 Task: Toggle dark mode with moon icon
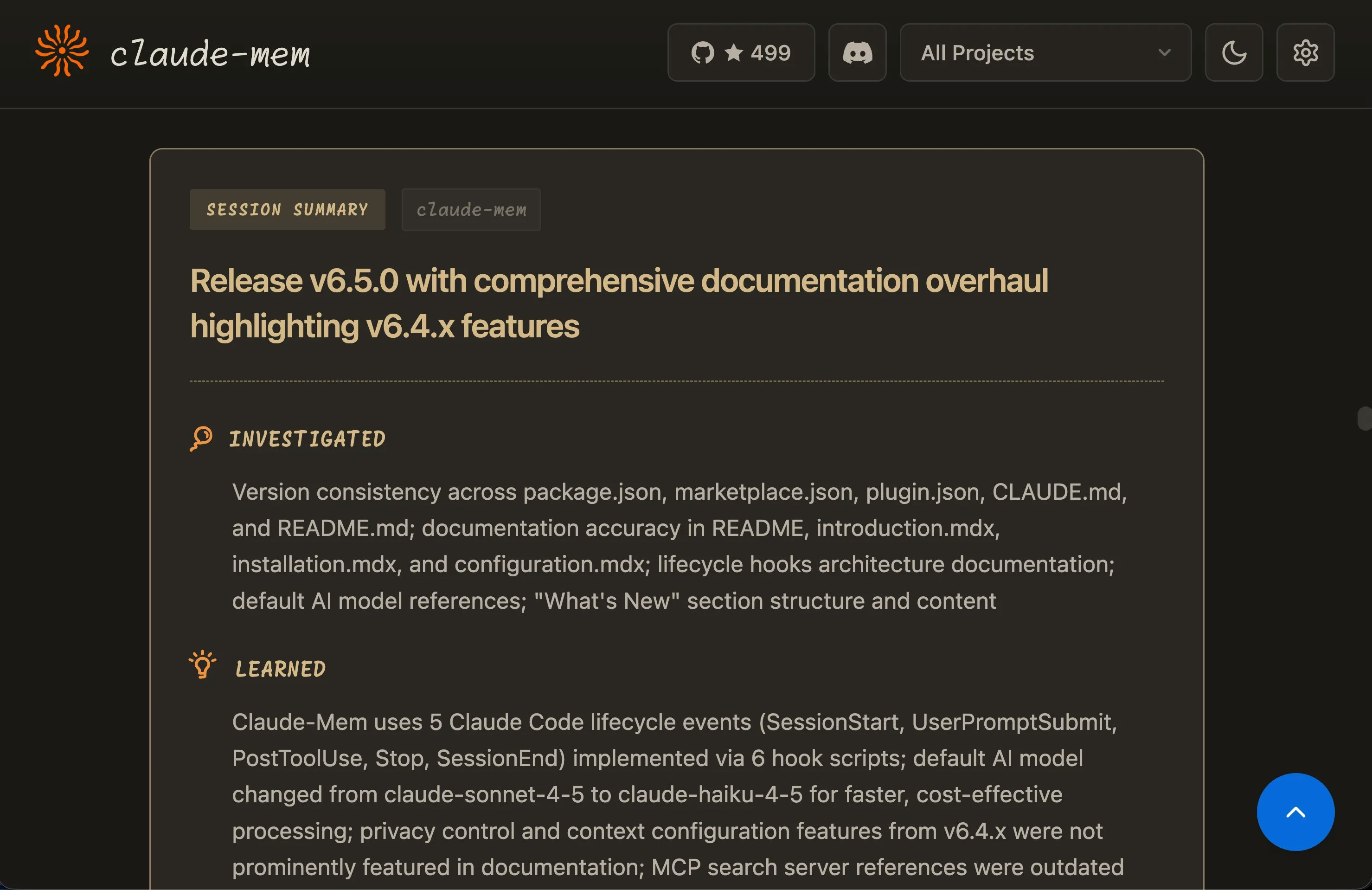click(1234, 52)
